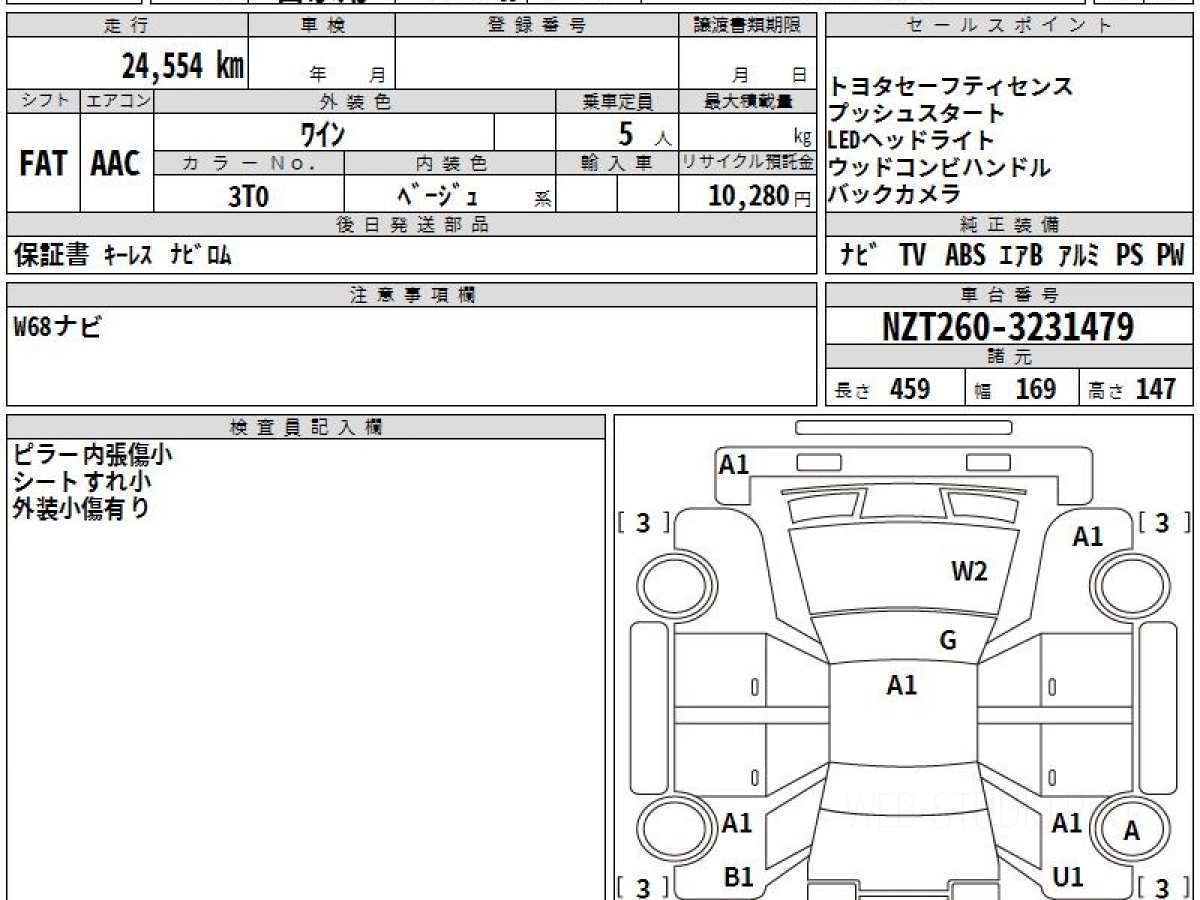Click inspector note シートすれ小
Image resolution: width=1200 pixels, height=900 pixels.
tap(82, 481)
